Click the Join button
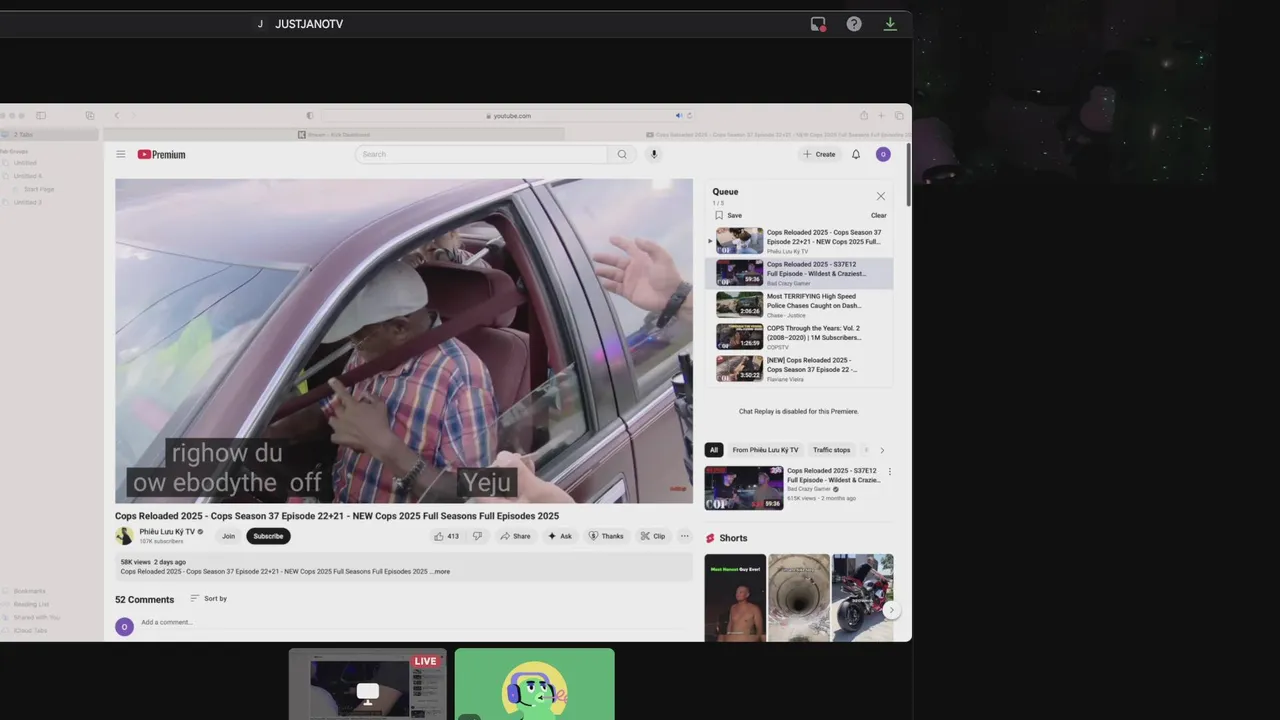Screen dimensions: 1280x720 tap(228, 536)
